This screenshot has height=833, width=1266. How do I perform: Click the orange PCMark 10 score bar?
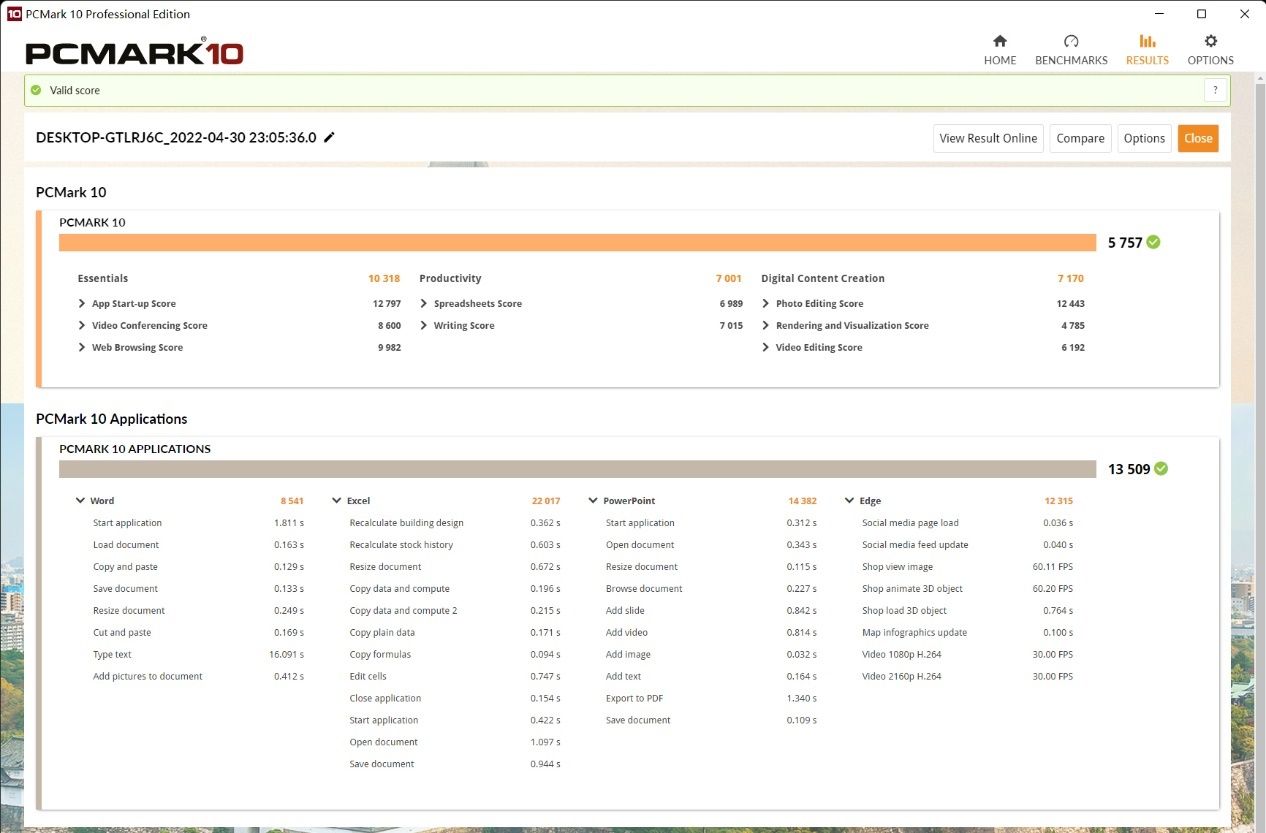(x=577, y=243)
